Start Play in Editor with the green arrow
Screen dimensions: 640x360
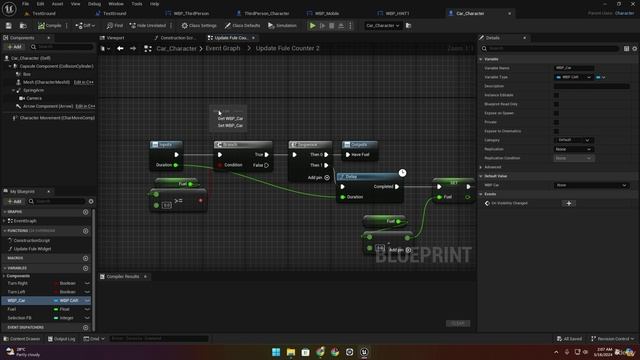click(x=312, y=26)
